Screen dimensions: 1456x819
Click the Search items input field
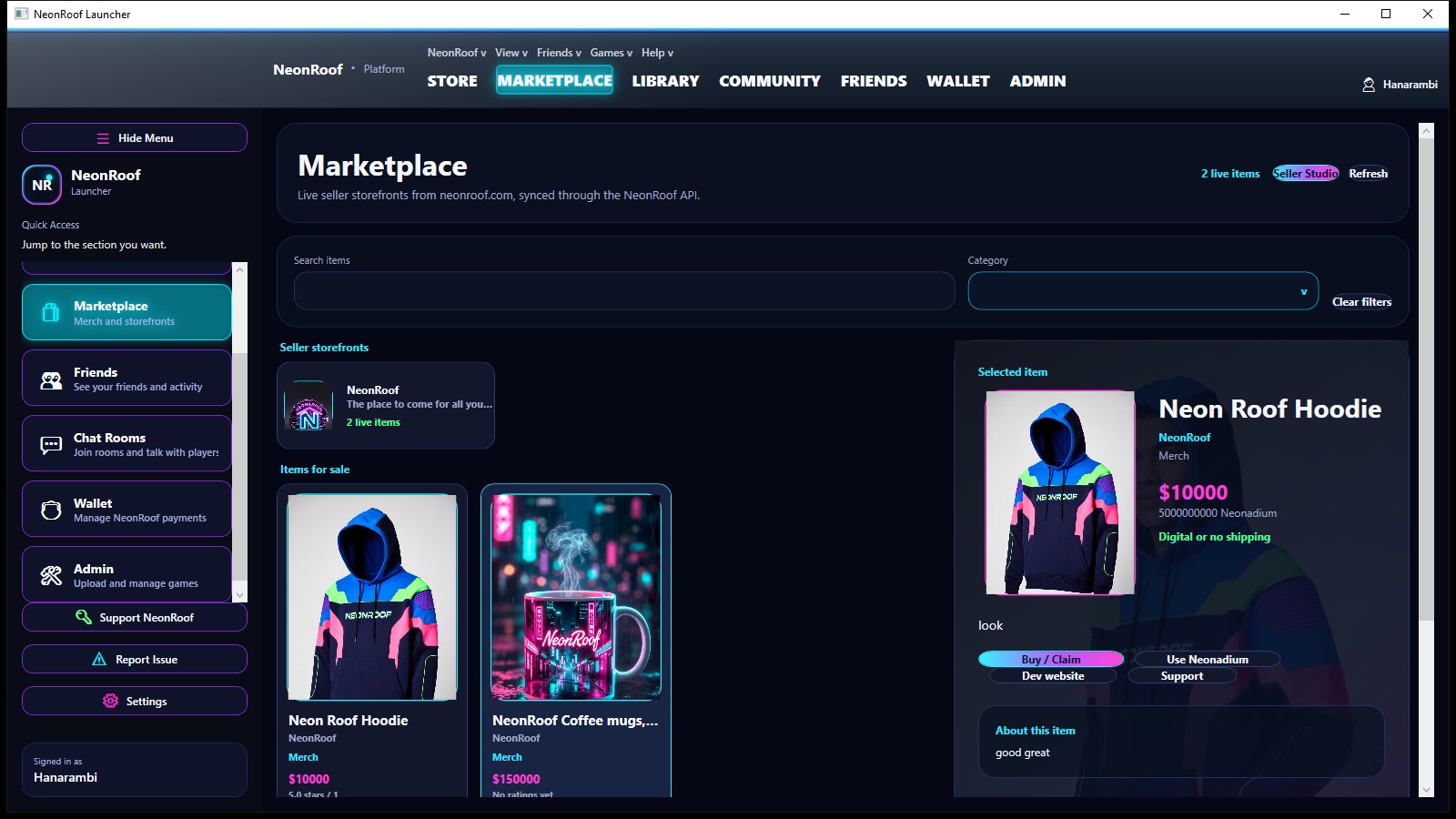(624, 291)
